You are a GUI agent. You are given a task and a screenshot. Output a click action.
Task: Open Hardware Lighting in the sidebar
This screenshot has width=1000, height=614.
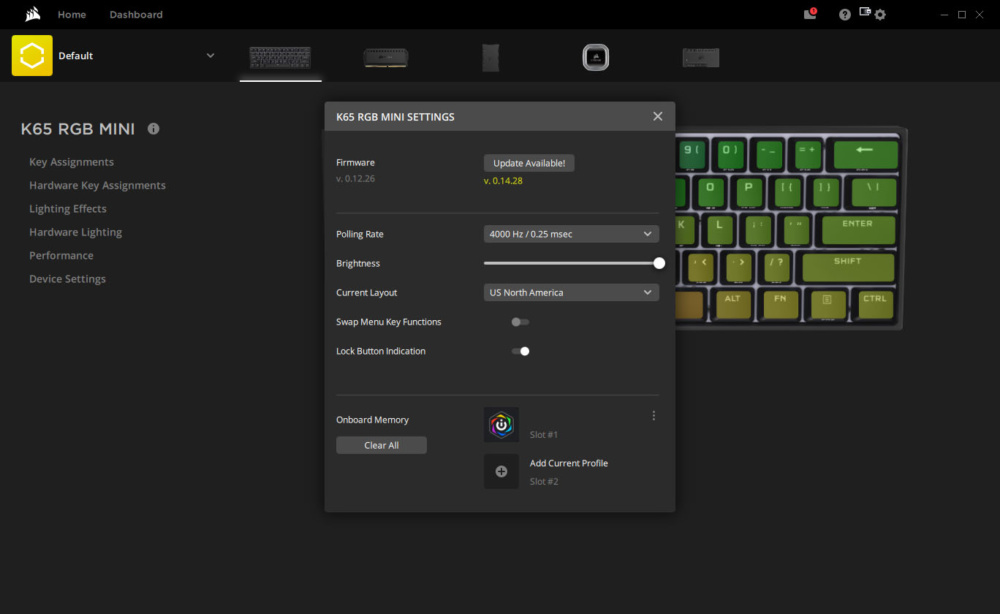click(x=75, y=232)
